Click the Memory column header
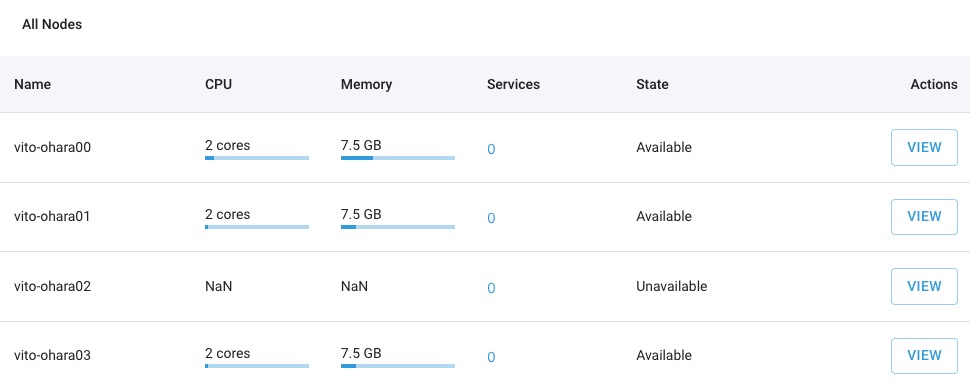Image resolution: width=970 pixels, height=384 pixels. point(366,84)
